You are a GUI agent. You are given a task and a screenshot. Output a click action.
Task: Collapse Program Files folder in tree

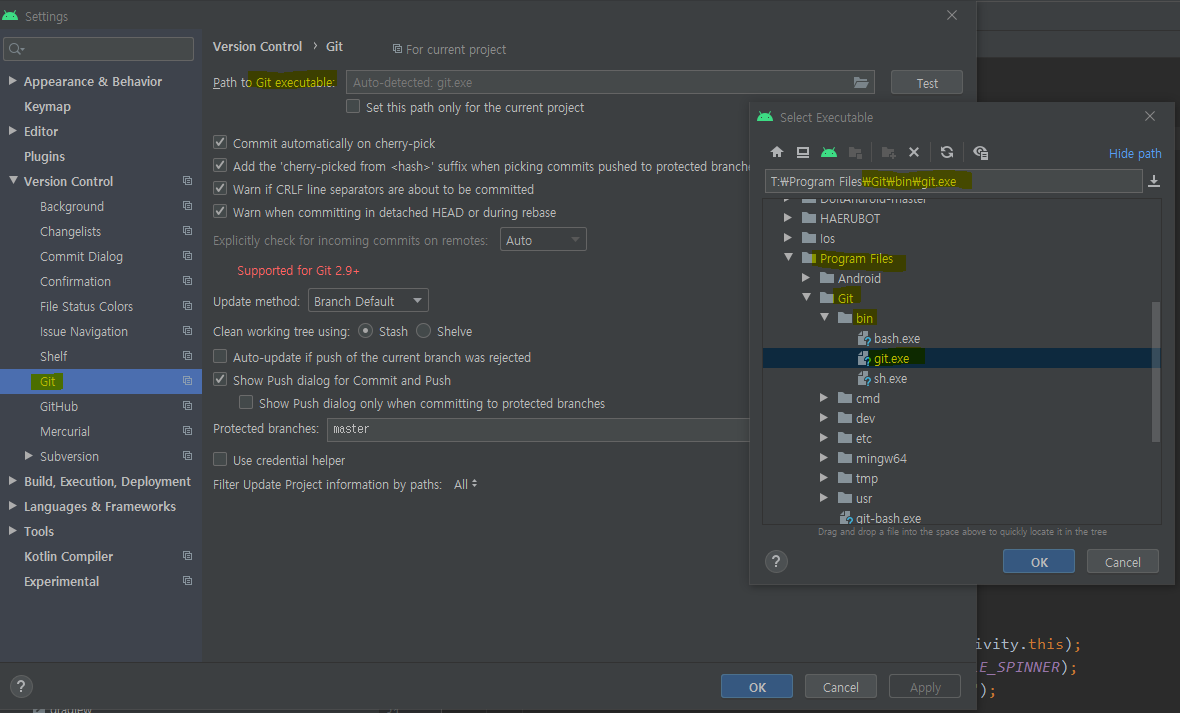(788, 257)
